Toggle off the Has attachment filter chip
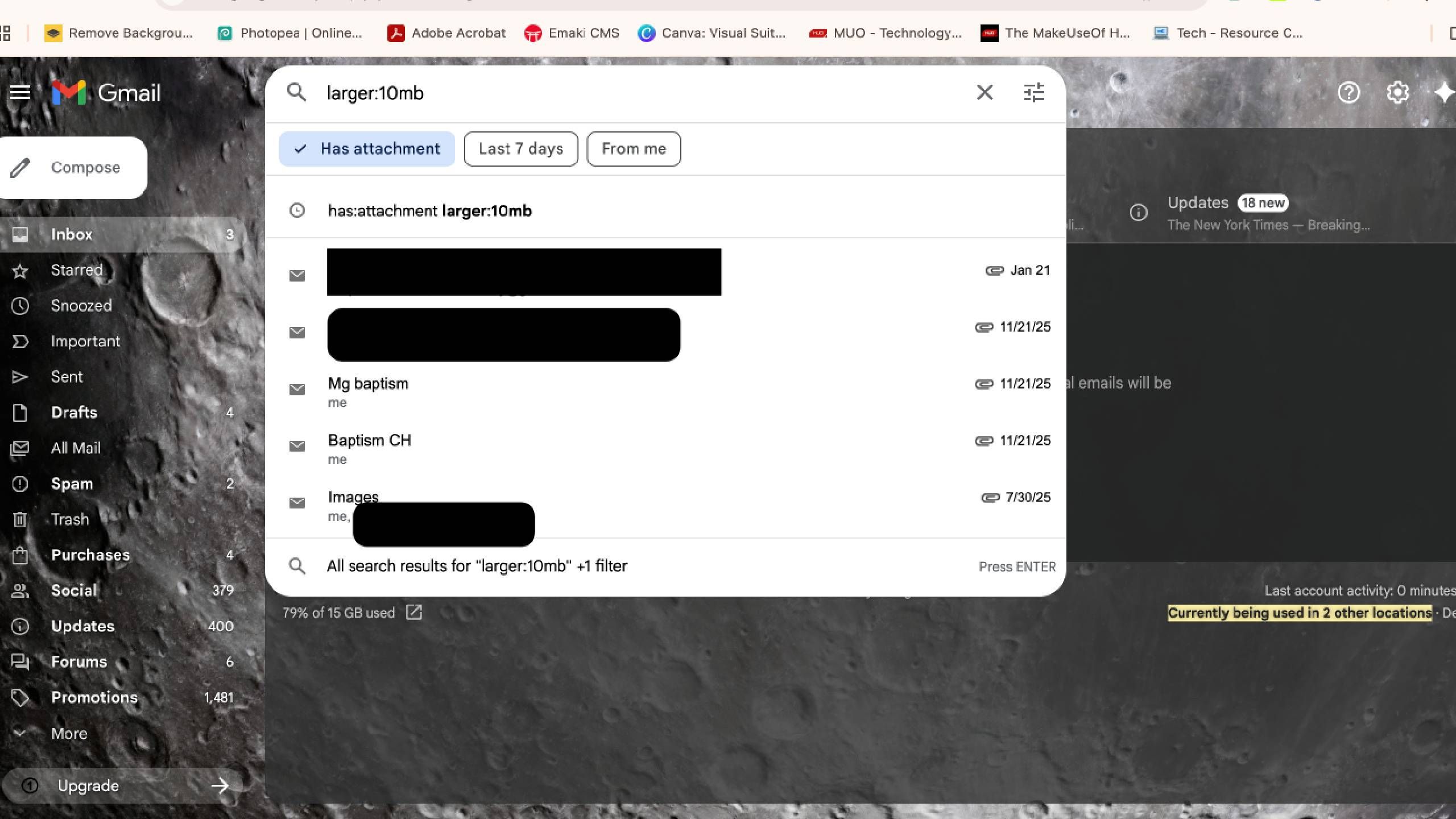The height and width of the screenshot is (819, 1456). tap(367, 149)
